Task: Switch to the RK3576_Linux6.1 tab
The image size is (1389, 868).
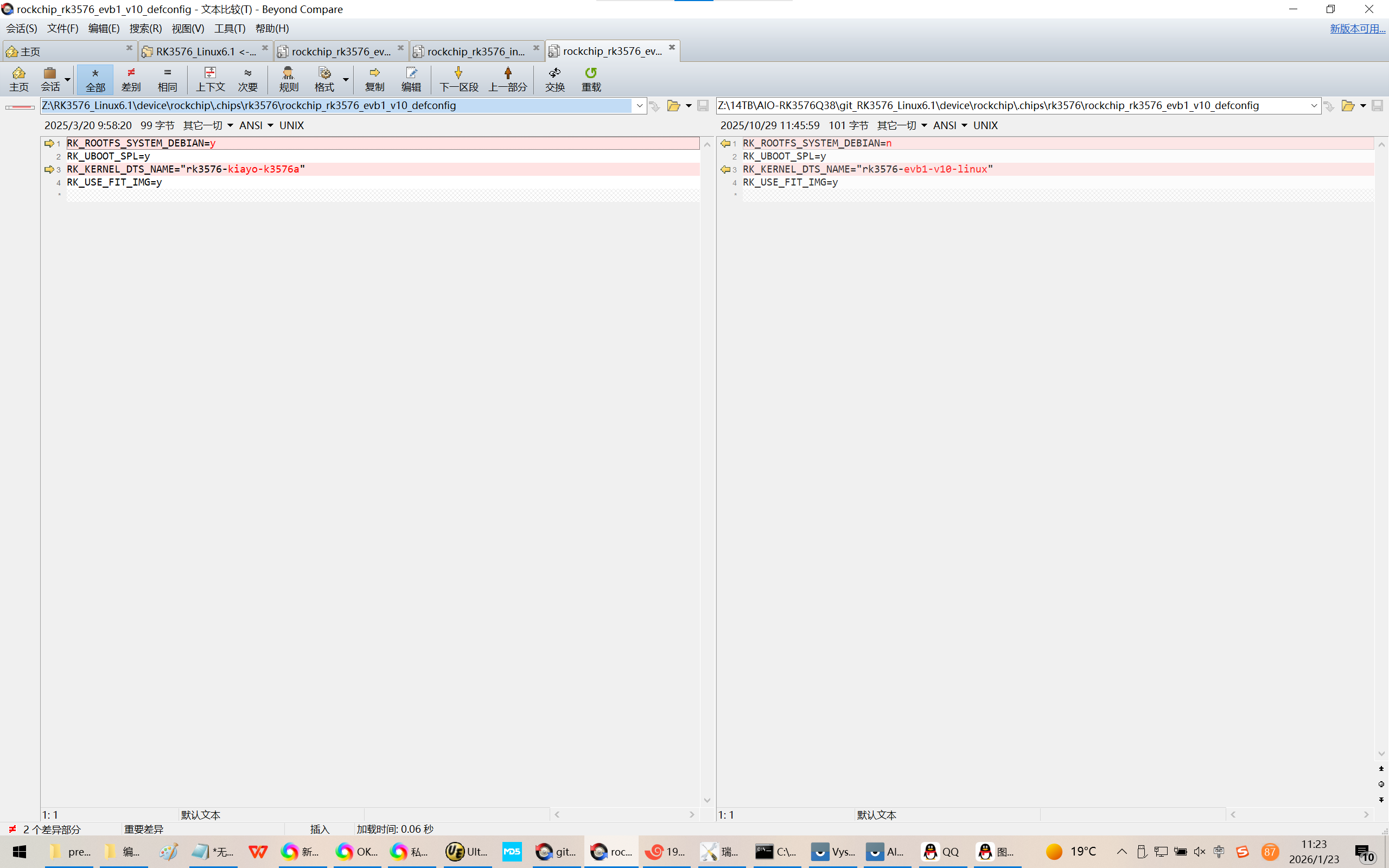Action: pos(204,52)
